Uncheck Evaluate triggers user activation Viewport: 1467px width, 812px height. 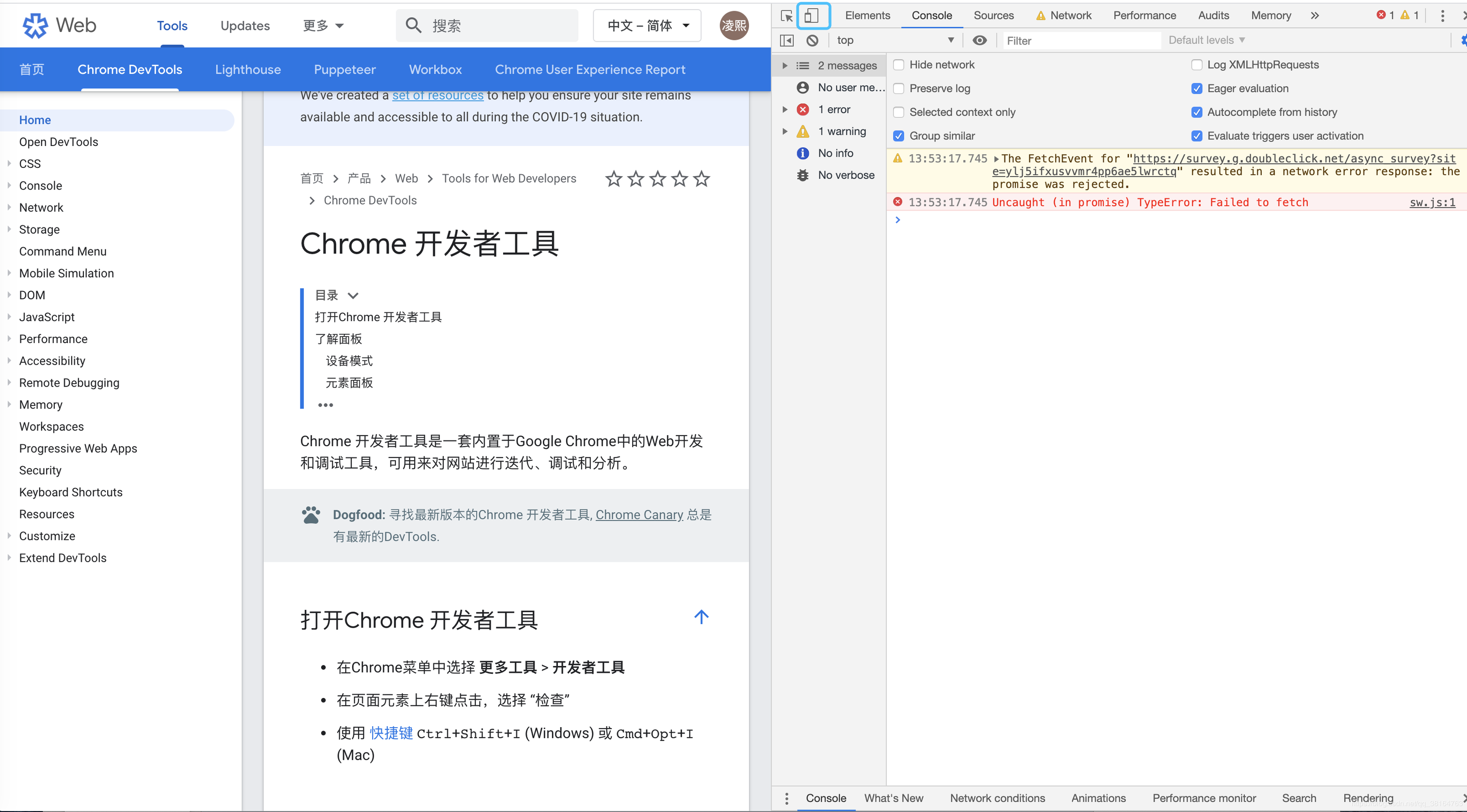[1196, 136]
